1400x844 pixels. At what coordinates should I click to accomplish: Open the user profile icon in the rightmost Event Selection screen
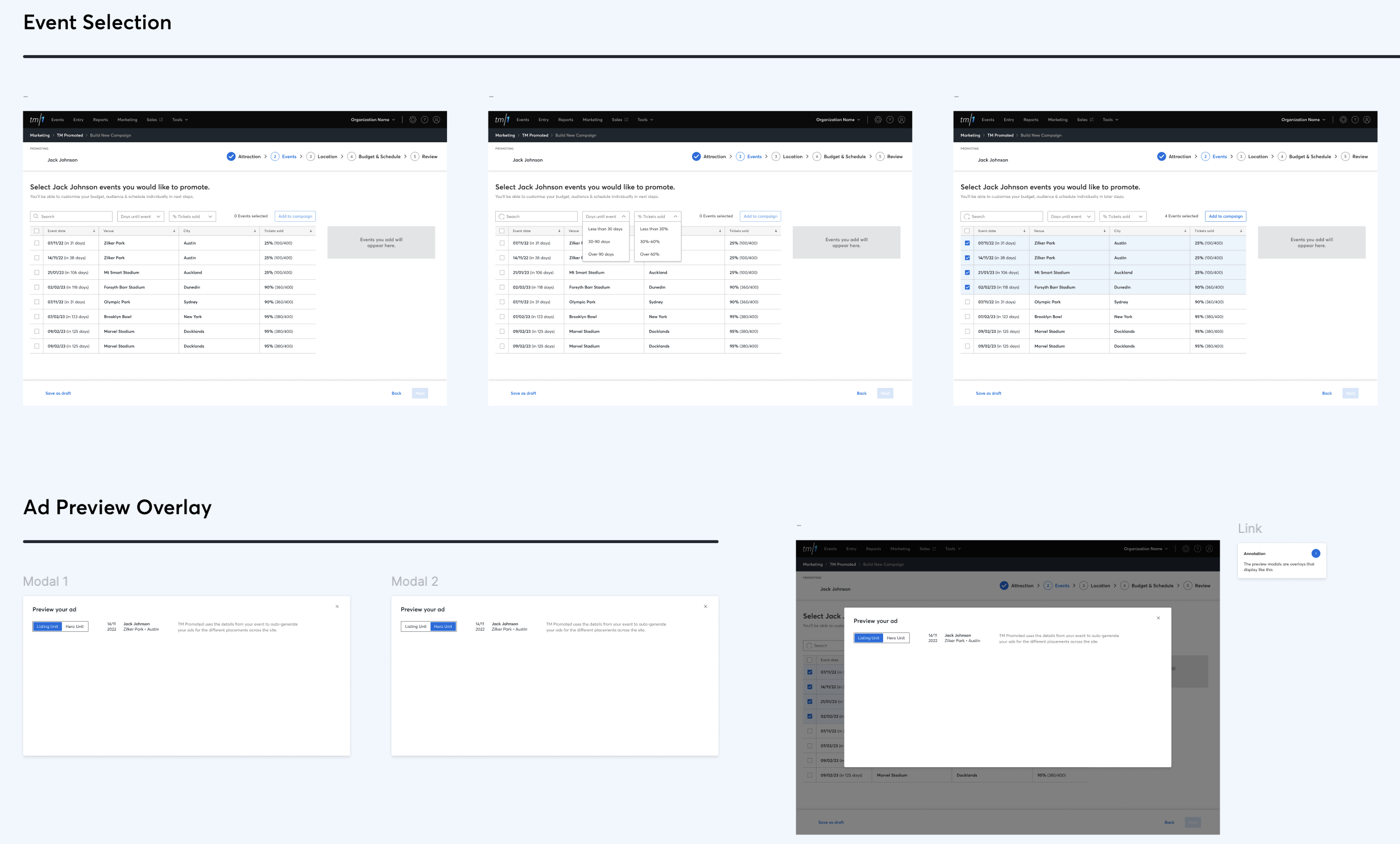1367,120
